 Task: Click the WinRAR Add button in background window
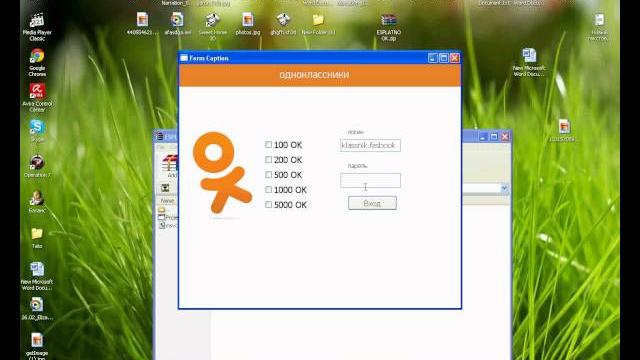pos(171,166)
